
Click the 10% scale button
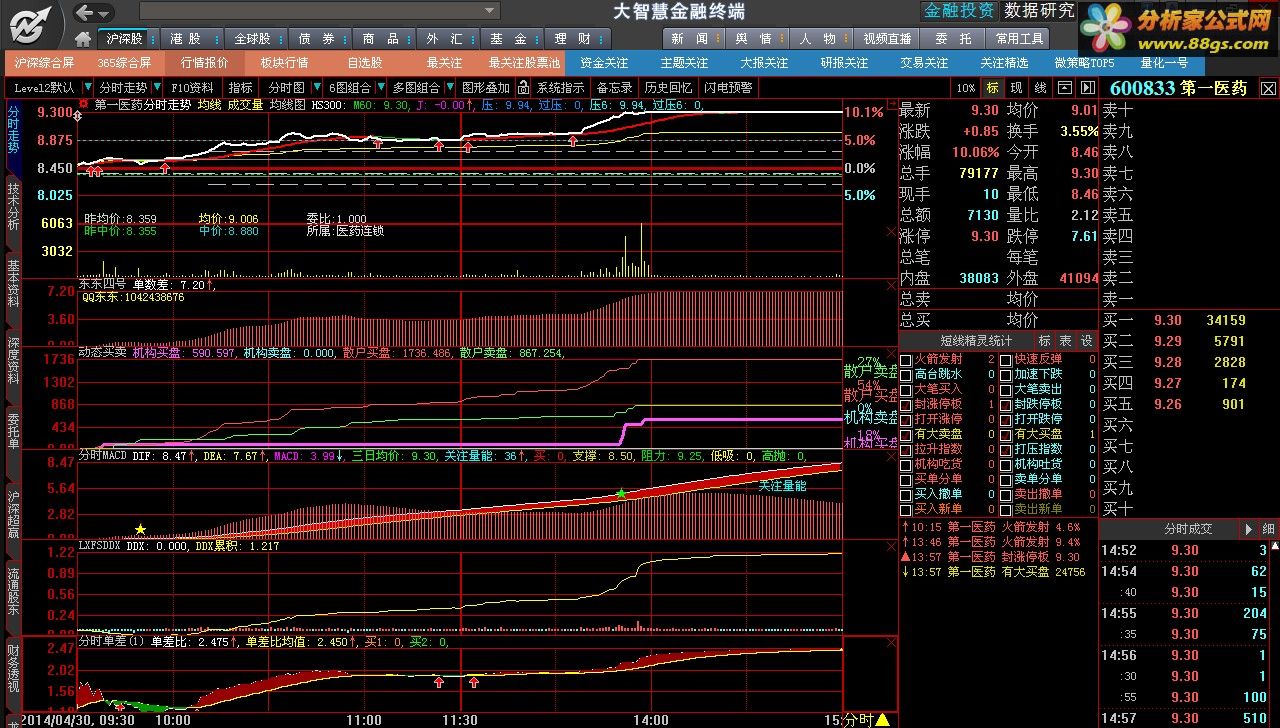point(965,88)
